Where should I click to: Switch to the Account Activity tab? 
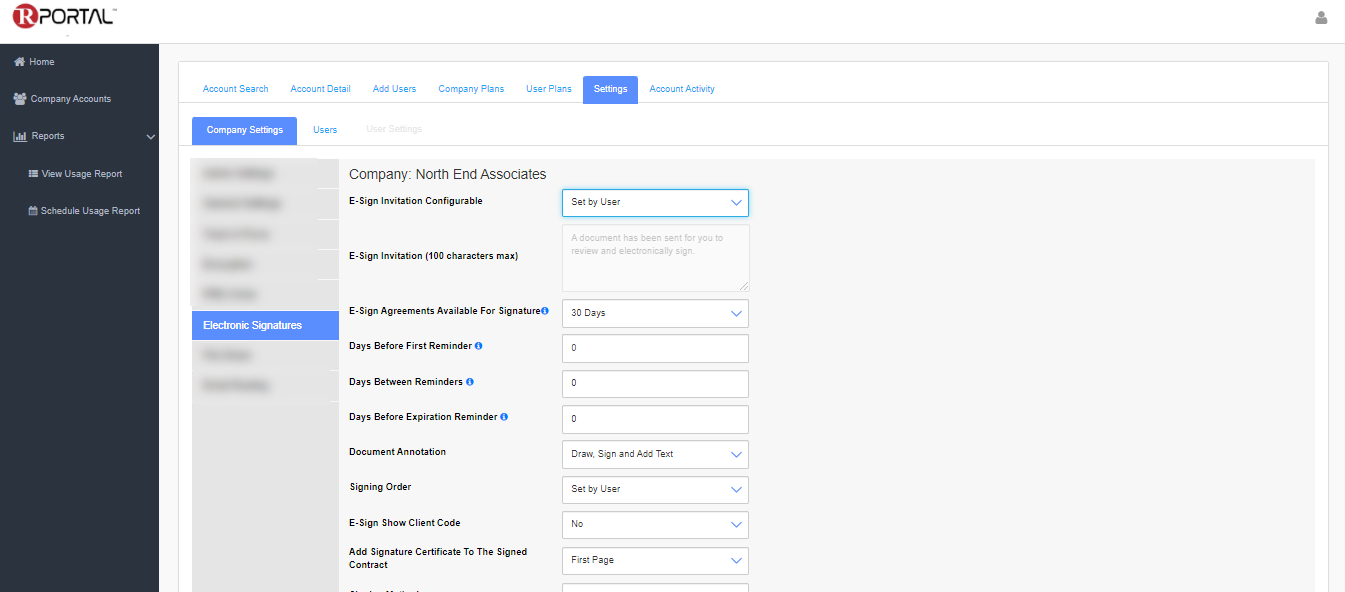tap(682, 89)
